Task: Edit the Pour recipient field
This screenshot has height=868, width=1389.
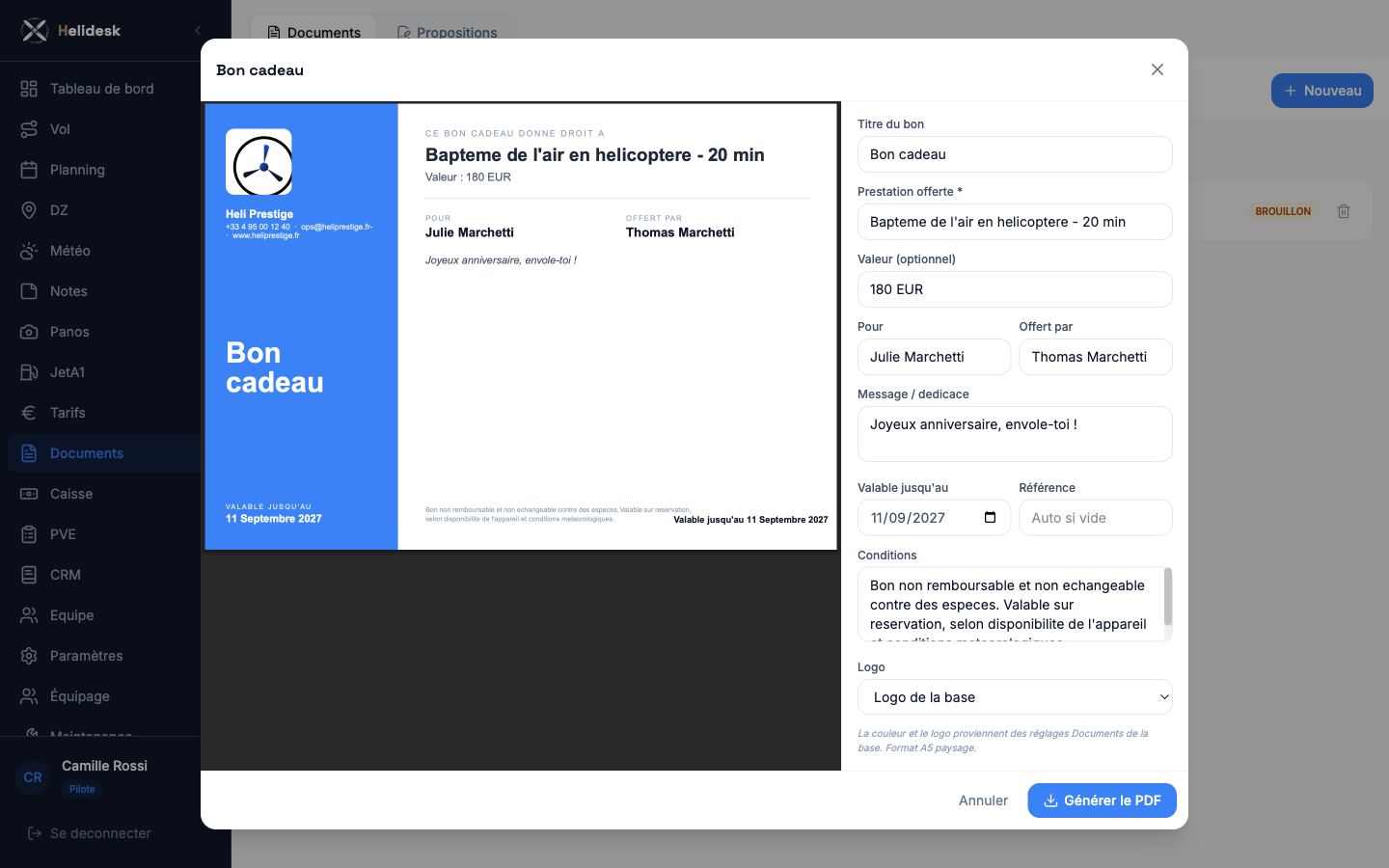Action: pos(934,357)
